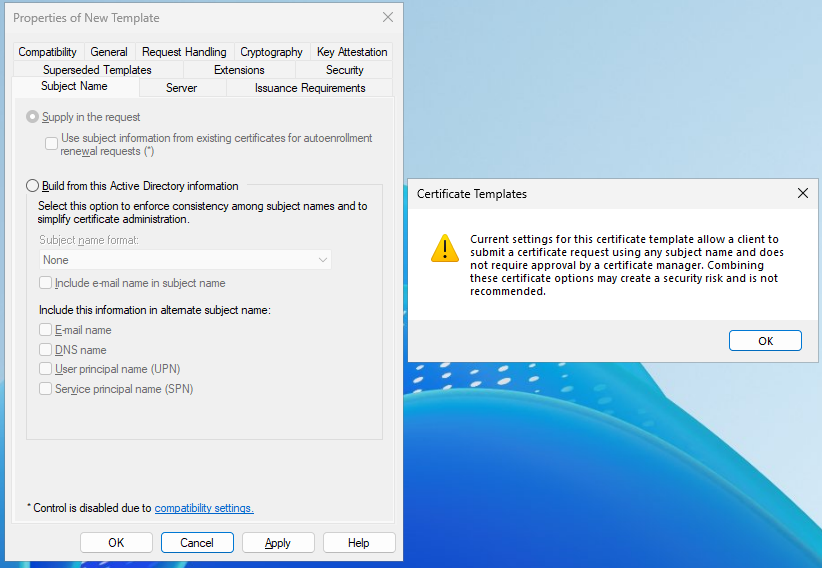Tick the Service principal name (SPN) checkbox

coord(45,389)
